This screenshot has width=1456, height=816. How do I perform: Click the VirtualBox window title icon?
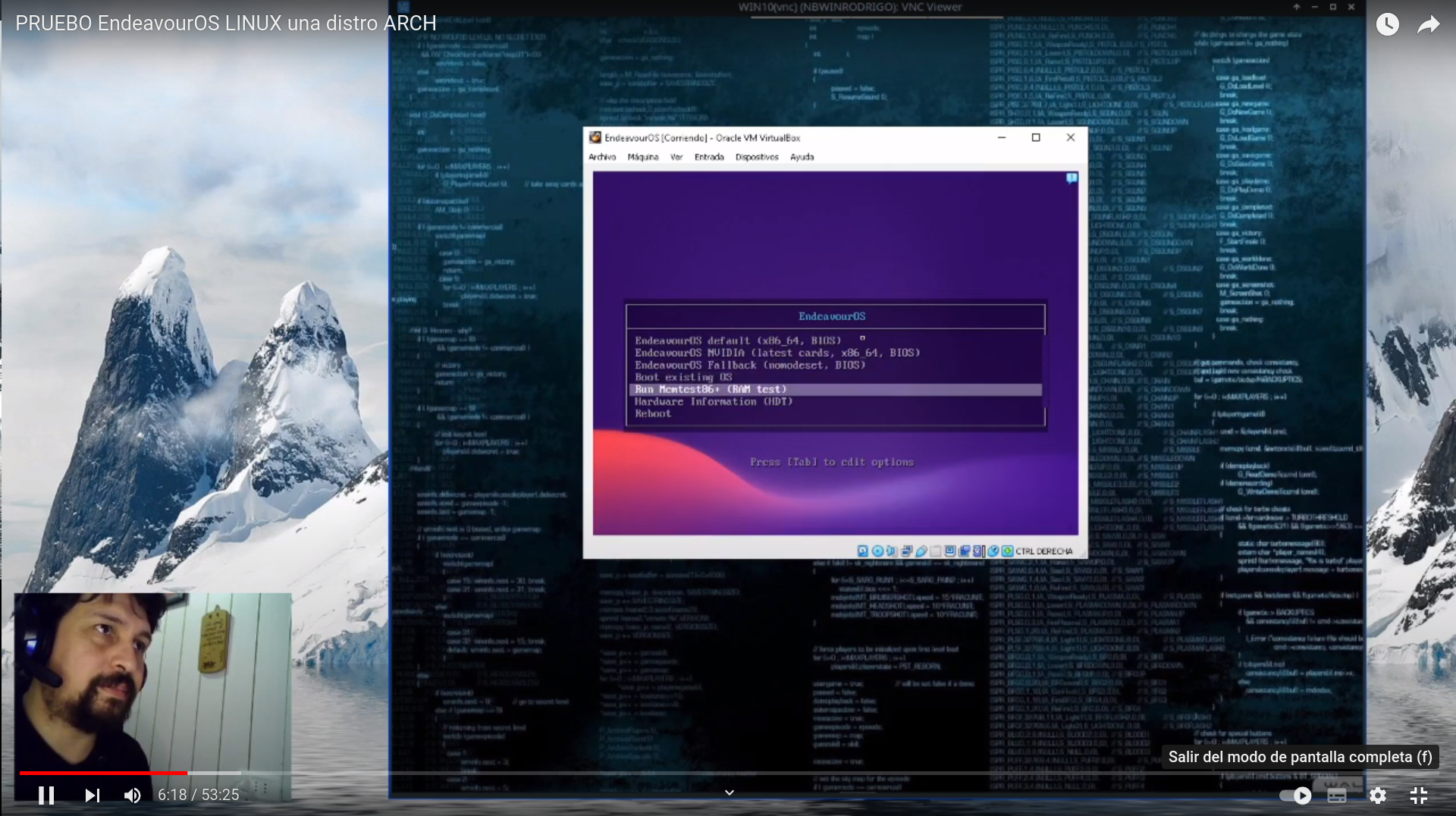(595, 137)
